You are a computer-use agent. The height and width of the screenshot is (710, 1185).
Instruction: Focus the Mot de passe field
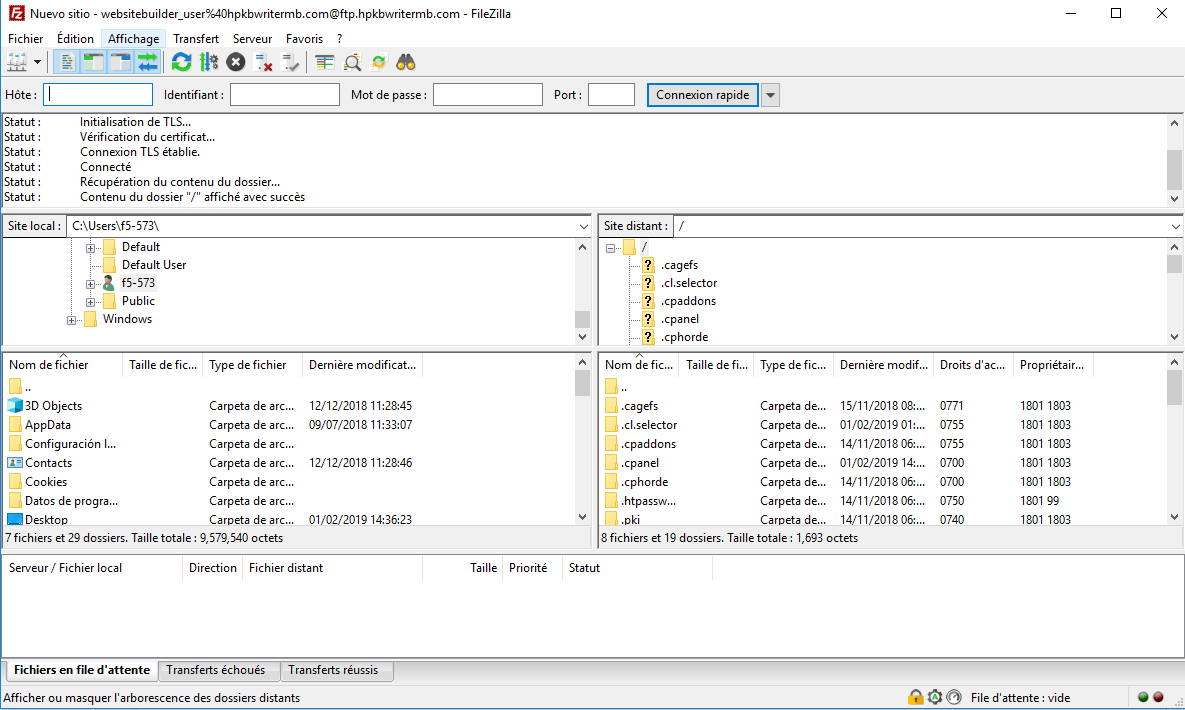[487, 95]
